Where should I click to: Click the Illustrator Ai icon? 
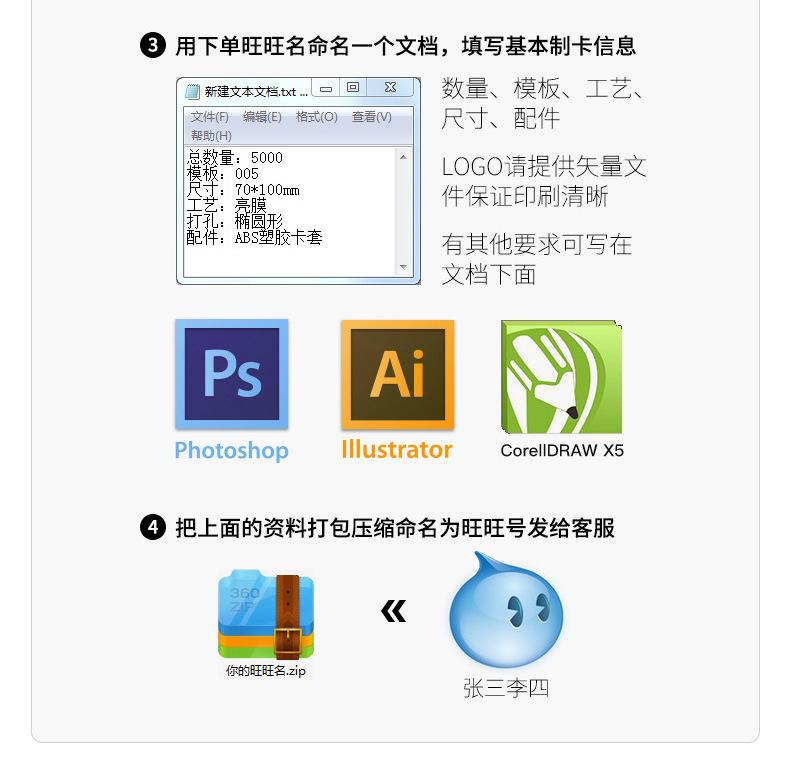(x=398, y=375)
